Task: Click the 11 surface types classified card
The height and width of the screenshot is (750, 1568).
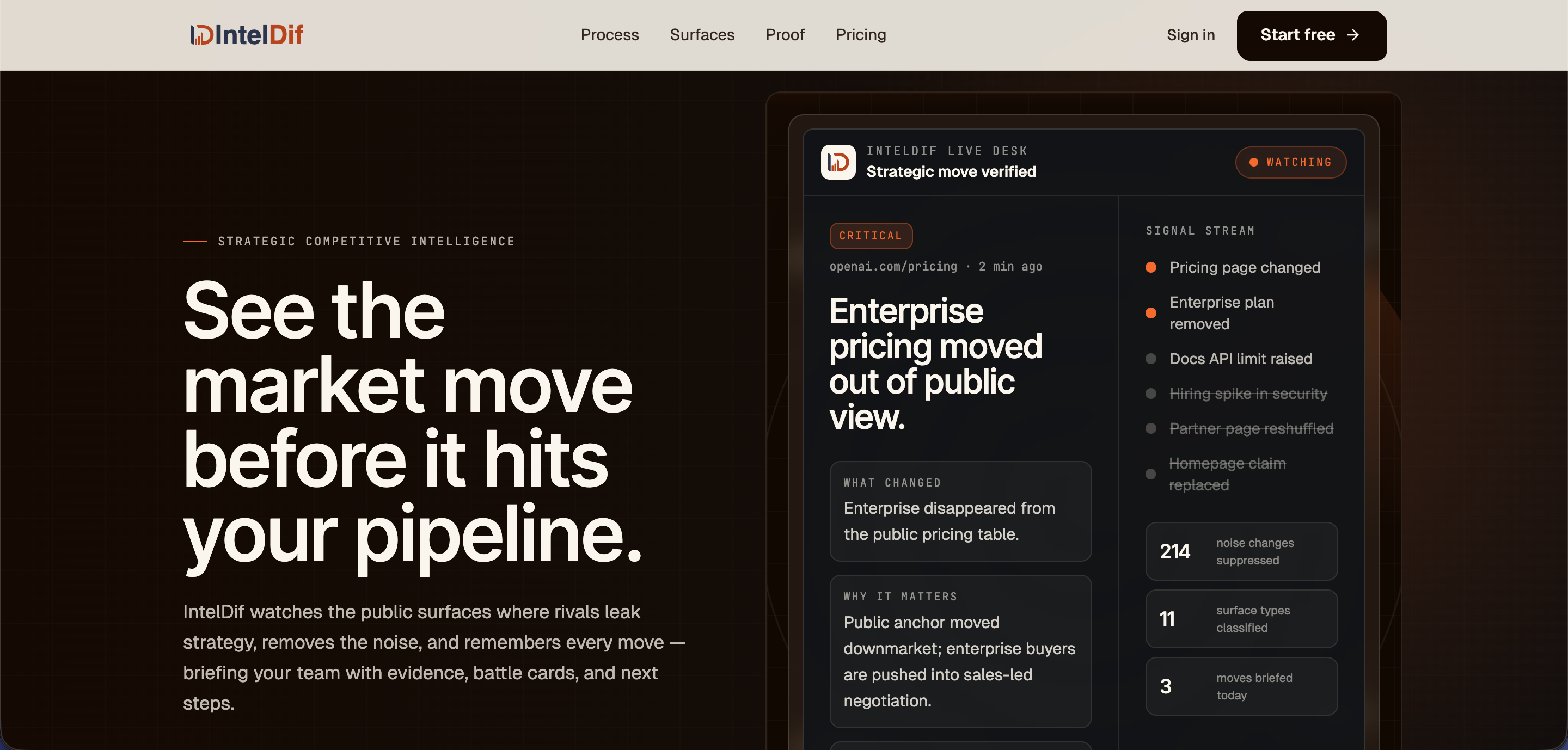Action: click(x=1241, y=619)
